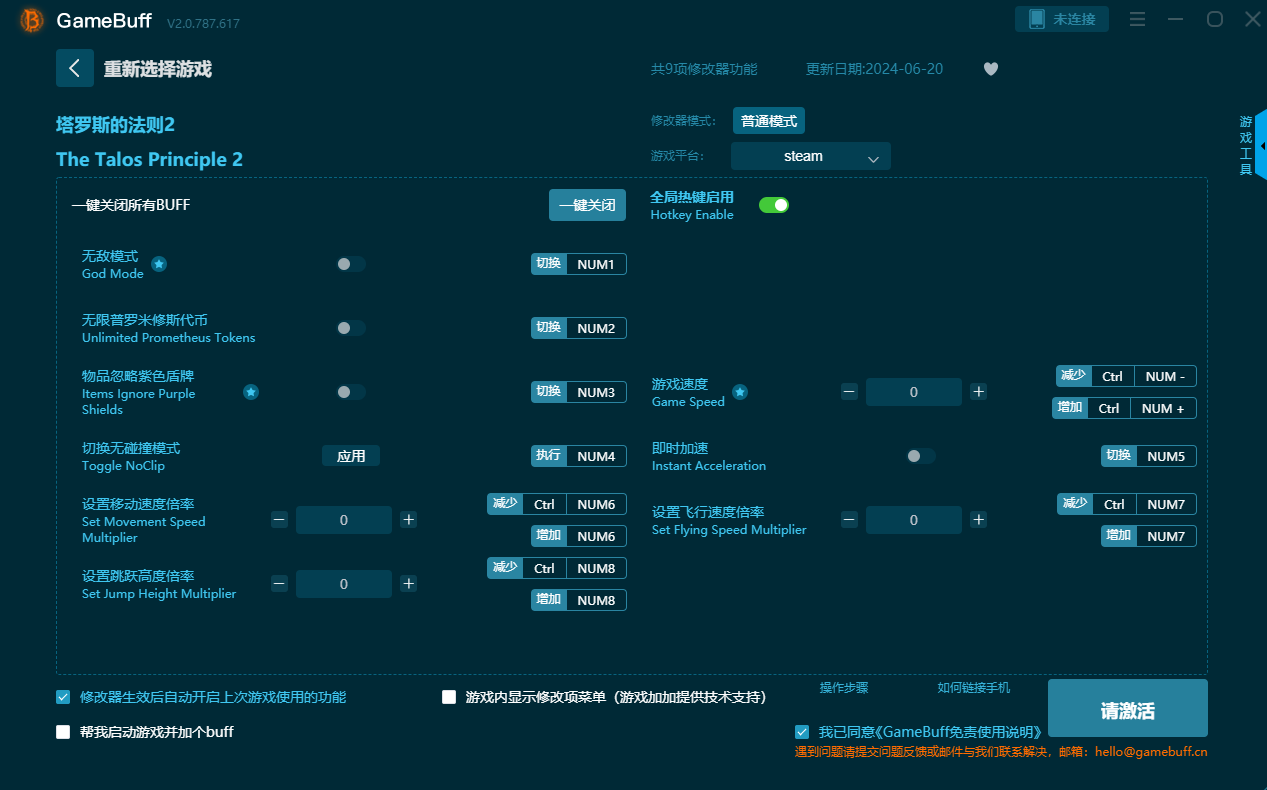1267x790 pixels.
Task: Click star icon beside Items Ignore Purple Shields
Action: [x=251, y=392]
